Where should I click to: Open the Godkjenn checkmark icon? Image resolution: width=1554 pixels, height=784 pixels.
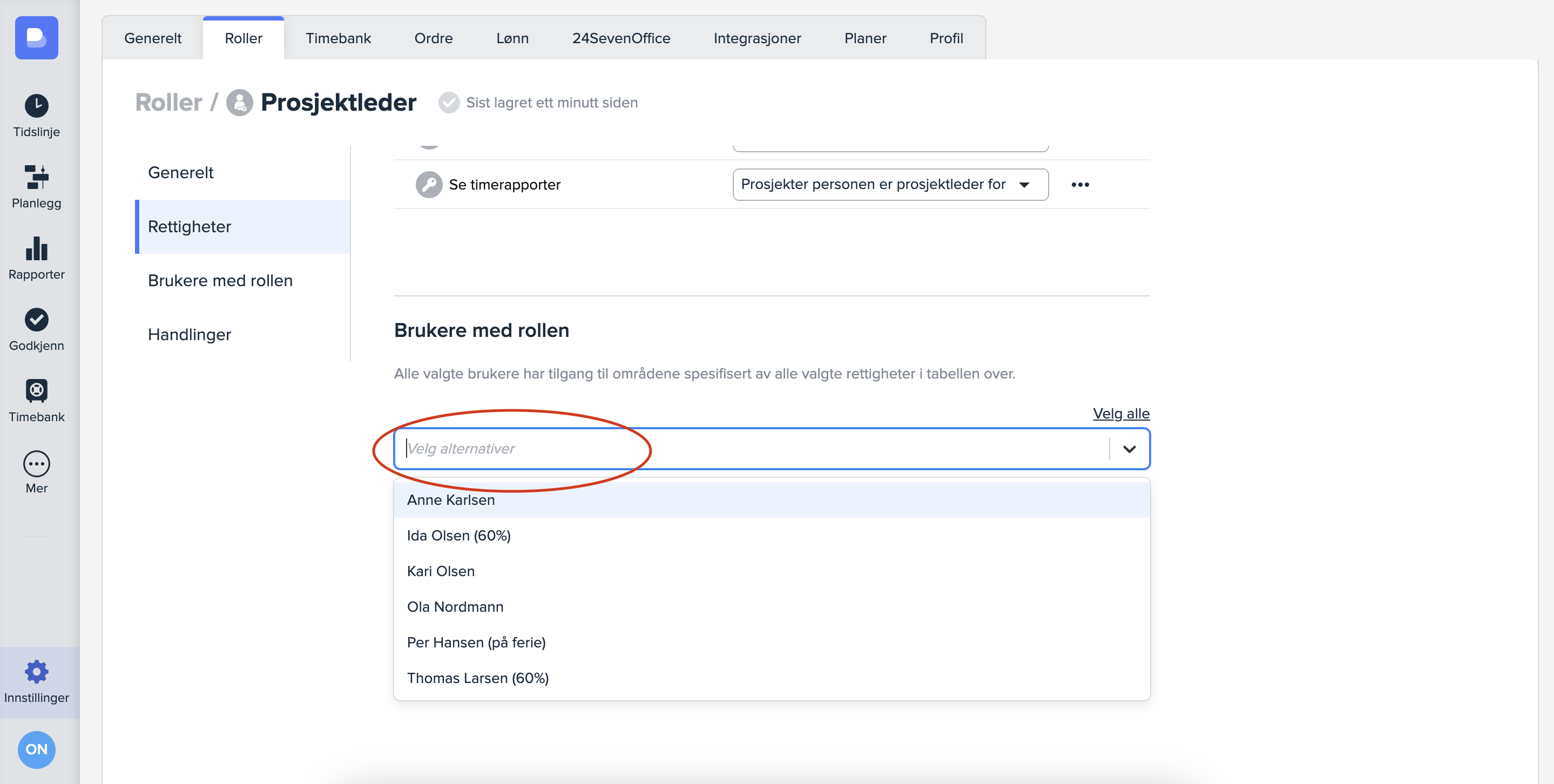coord(36,320)
